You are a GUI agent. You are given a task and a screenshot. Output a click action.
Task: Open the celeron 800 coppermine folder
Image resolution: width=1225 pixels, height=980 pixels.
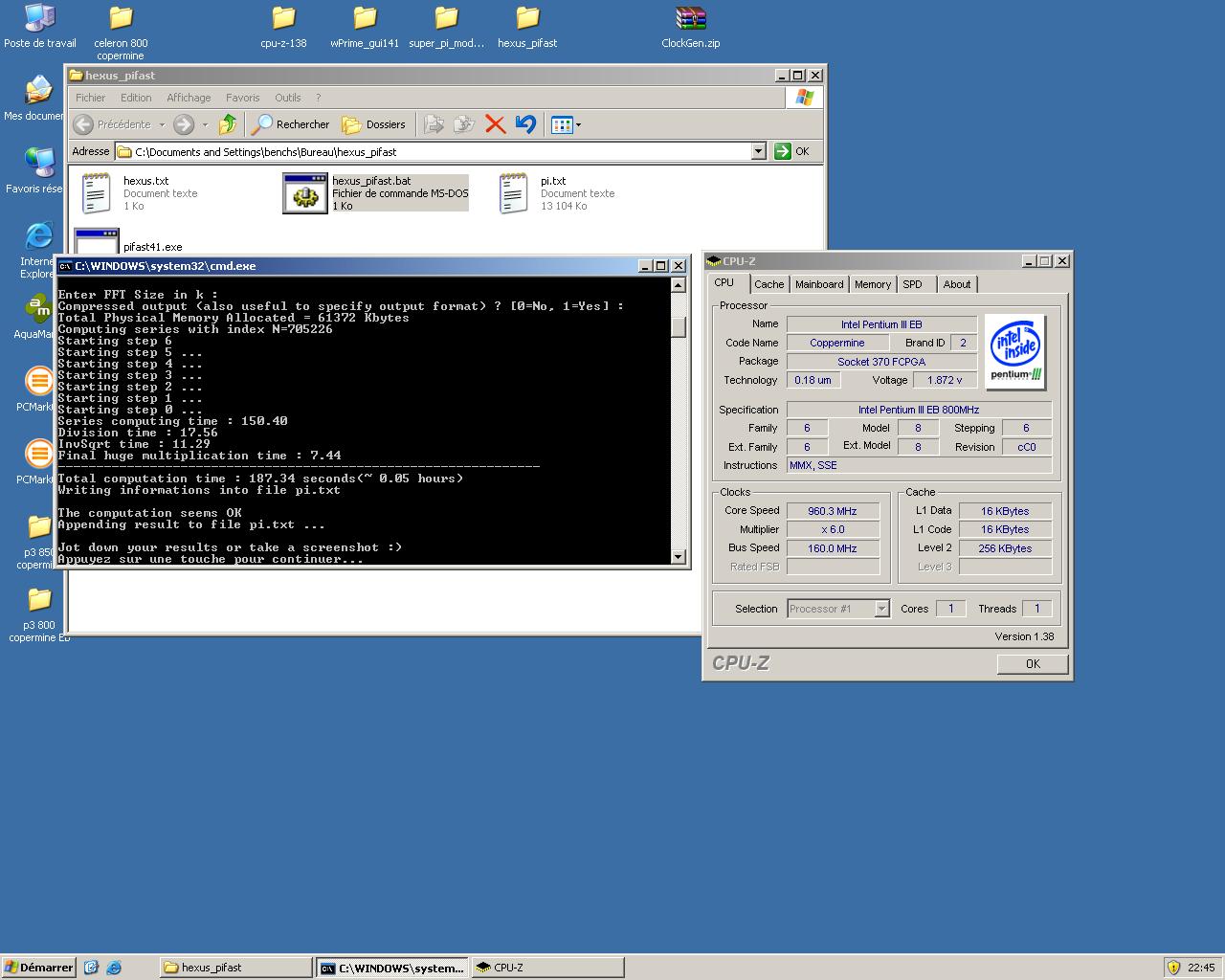(121, 19)
